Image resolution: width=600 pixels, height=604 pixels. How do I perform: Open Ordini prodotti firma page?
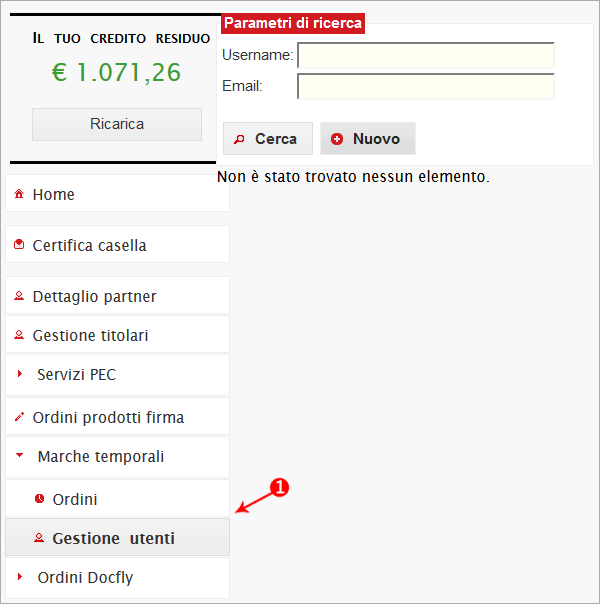pos(117,416)
